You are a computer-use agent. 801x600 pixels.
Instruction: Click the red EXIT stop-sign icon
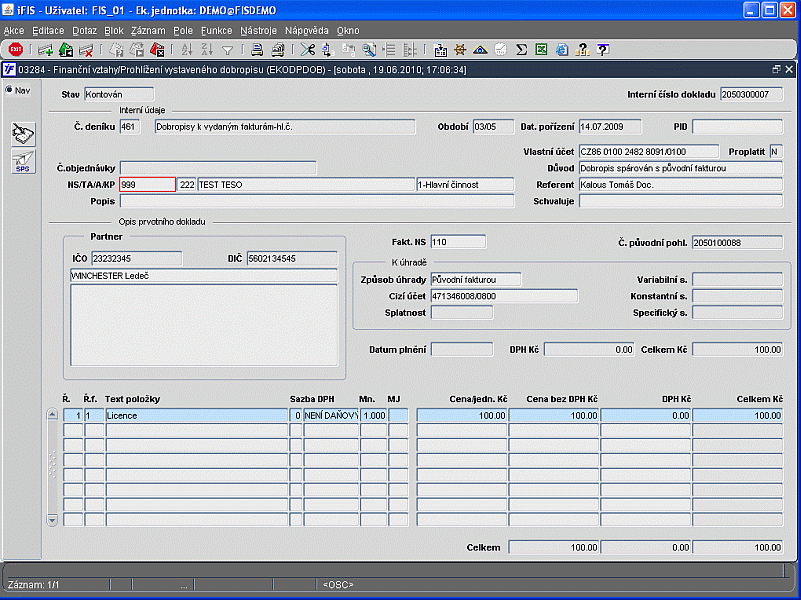16,50
